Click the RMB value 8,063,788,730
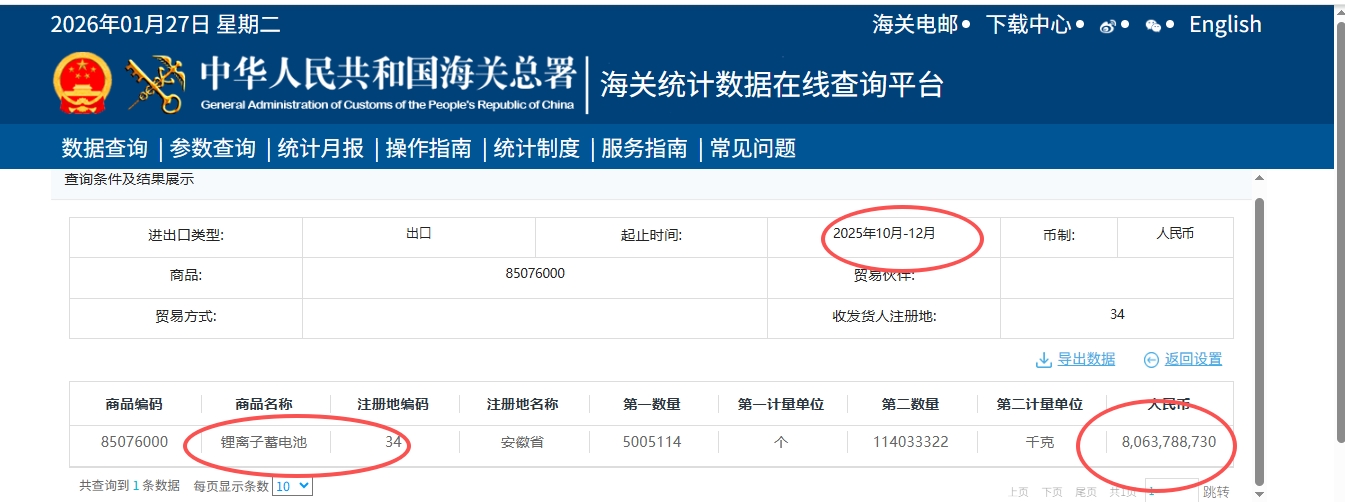The height and width of the screenshot is (502, 1345). [1169, 441]
